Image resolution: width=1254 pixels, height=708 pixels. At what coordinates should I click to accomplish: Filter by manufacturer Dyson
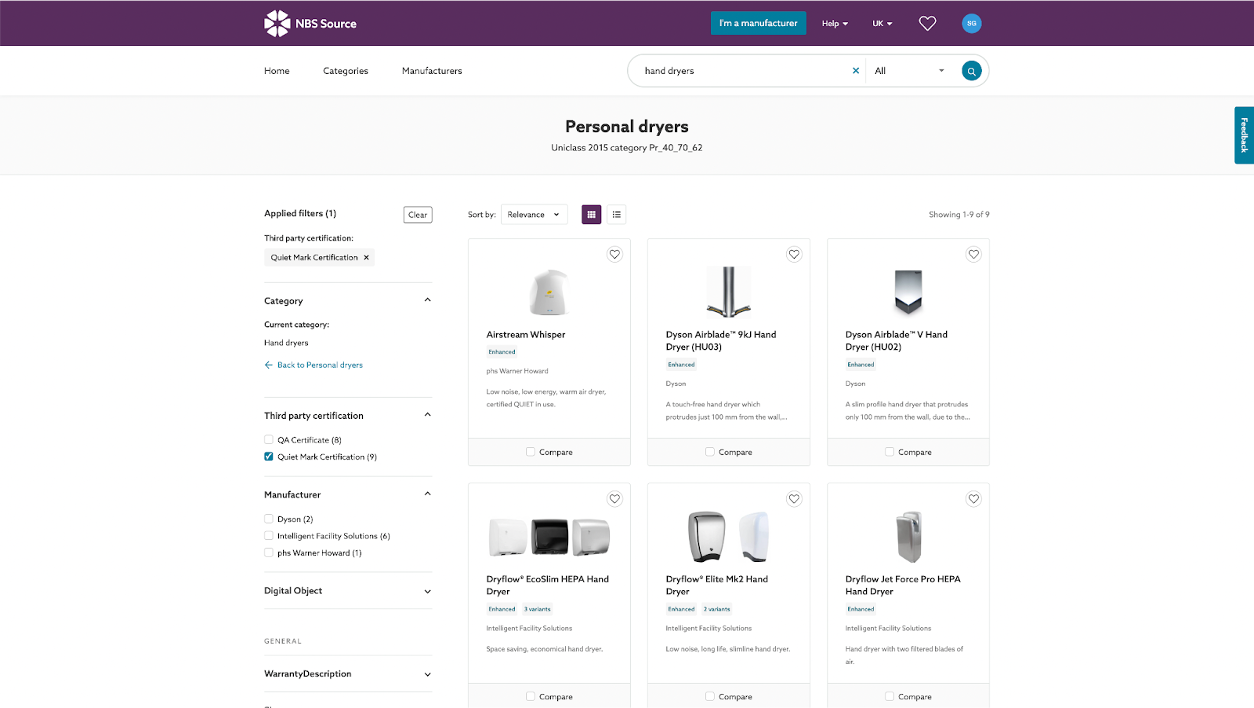(x=268, y=519)
